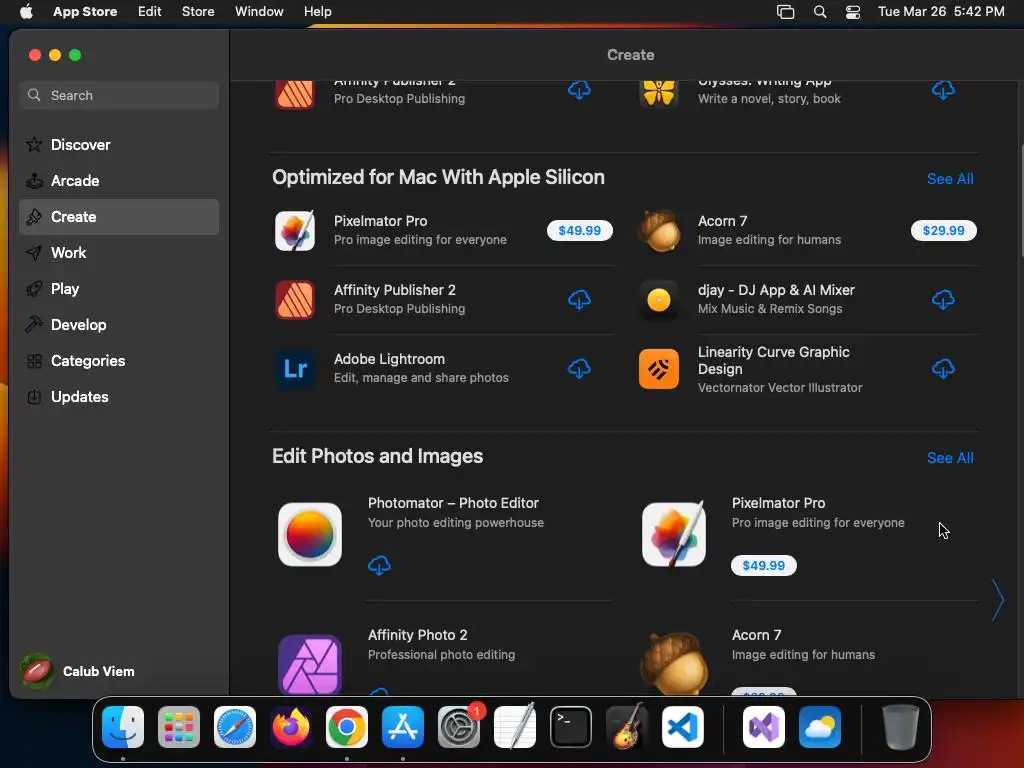The height and width of the screenshot is (768, 1024).
Task: Open Affinity Publisher 2 icon in Apple Silicon section
Action: point(295,300)
